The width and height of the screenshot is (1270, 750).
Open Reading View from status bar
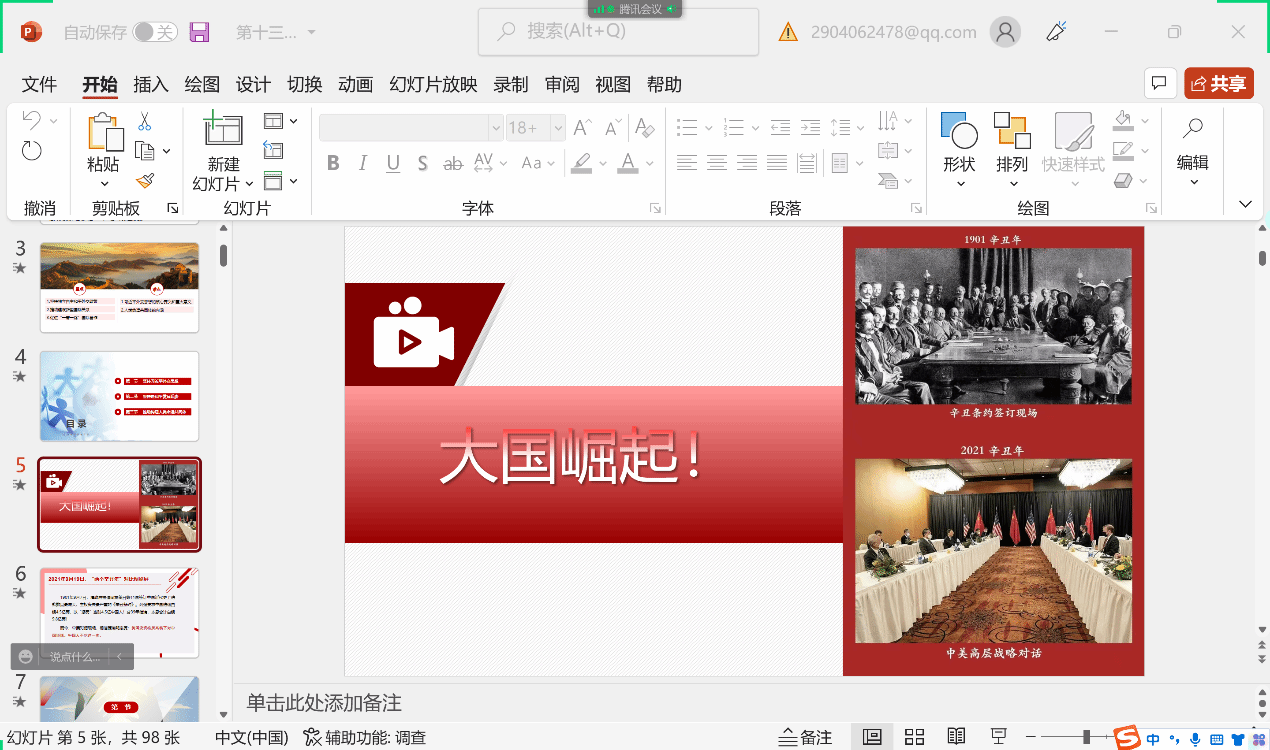pyautogui.click(x=956, y=737)
